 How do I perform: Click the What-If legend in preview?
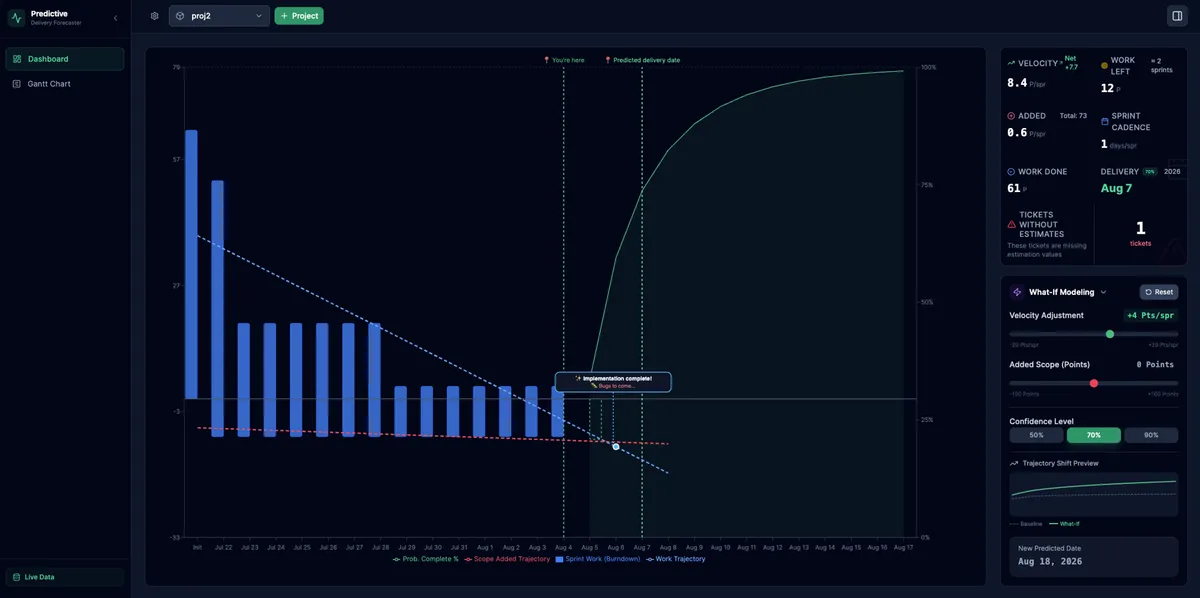[x=1064, y=524]
